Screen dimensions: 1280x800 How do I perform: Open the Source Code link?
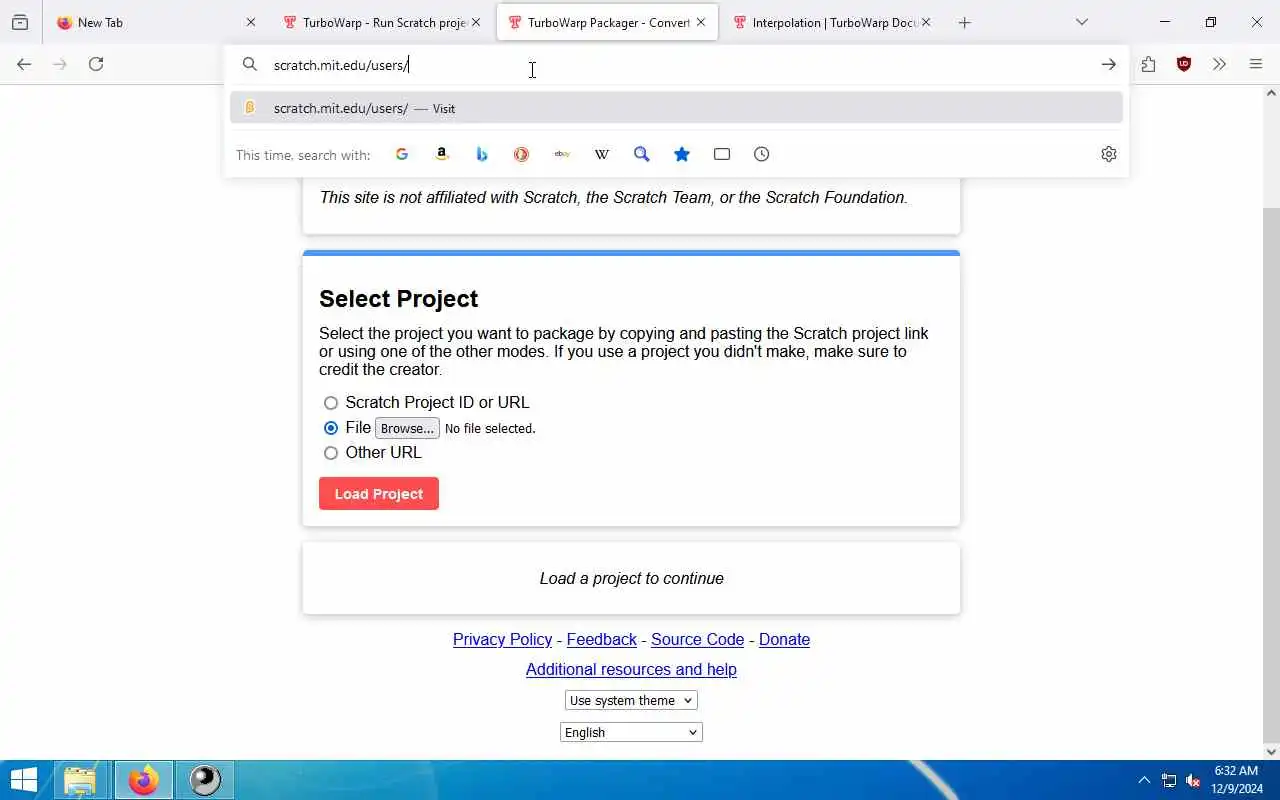(697, 639)
